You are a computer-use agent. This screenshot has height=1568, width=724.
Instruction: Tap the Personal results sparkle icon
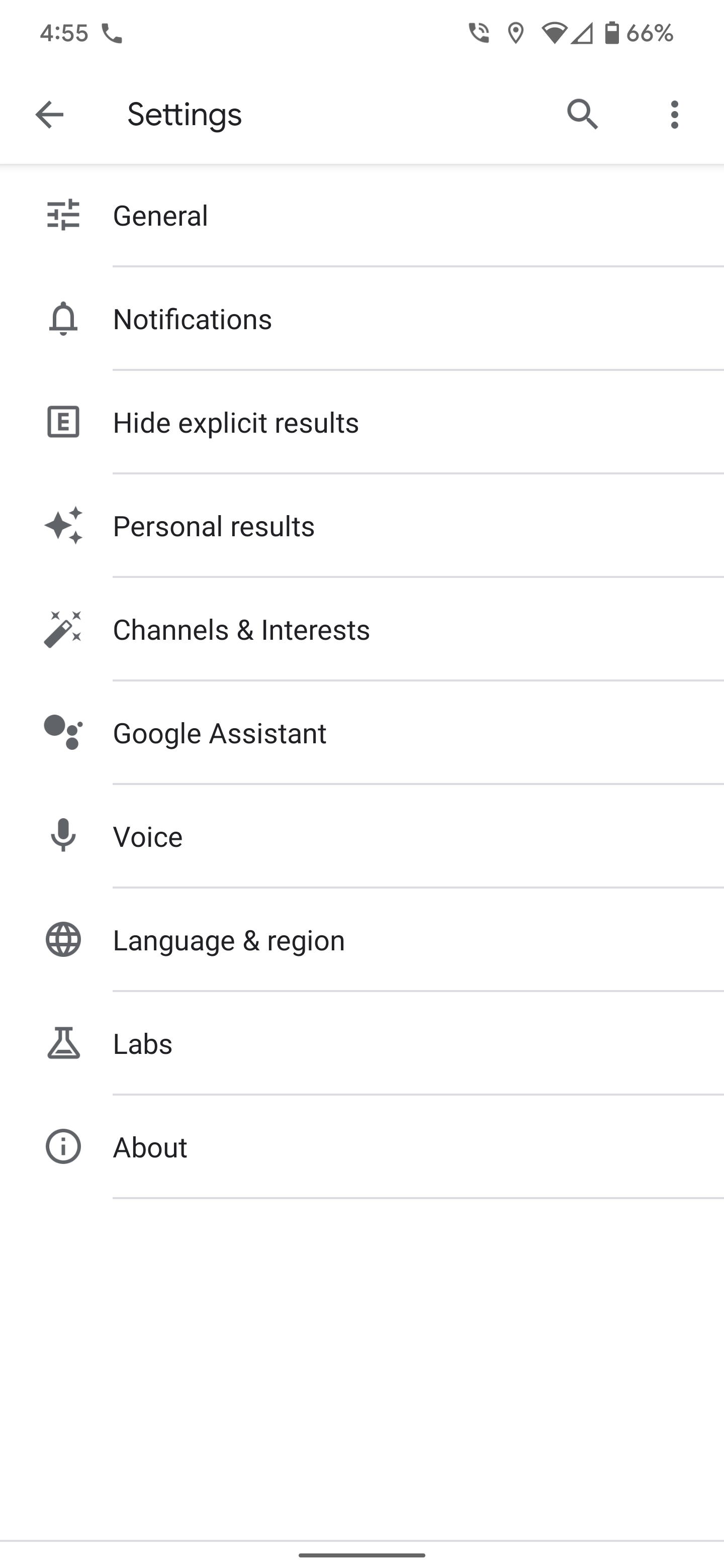coord(63,525)
